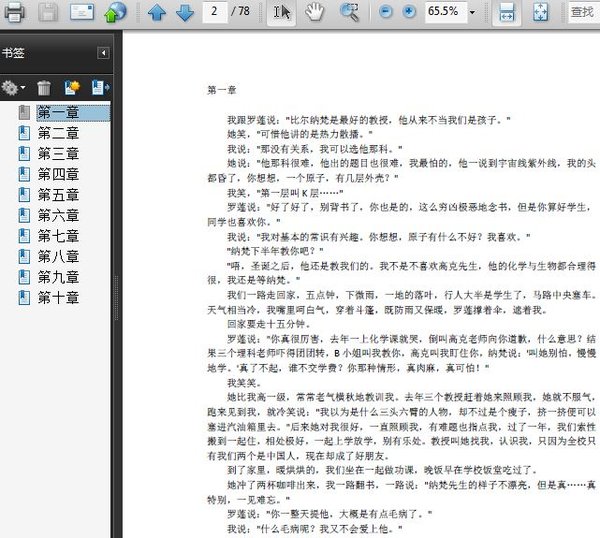This screenshot has width=600, height=538.
Task: Click bookmark page icon beside 第二章
Action: pos(24,133)
